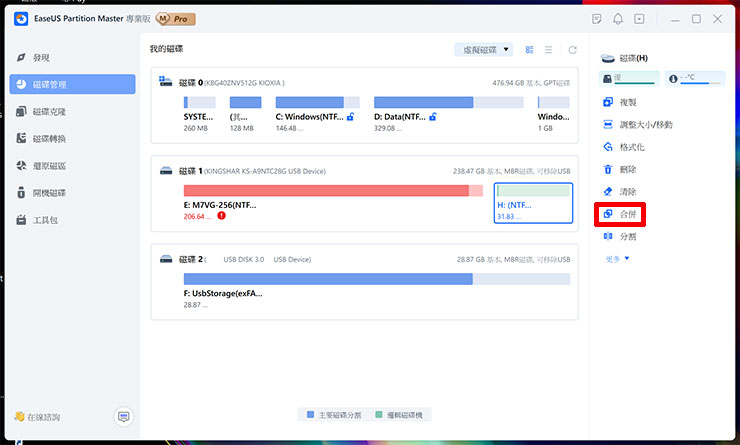Click the C: Windows usage bar

pos(318,102)
